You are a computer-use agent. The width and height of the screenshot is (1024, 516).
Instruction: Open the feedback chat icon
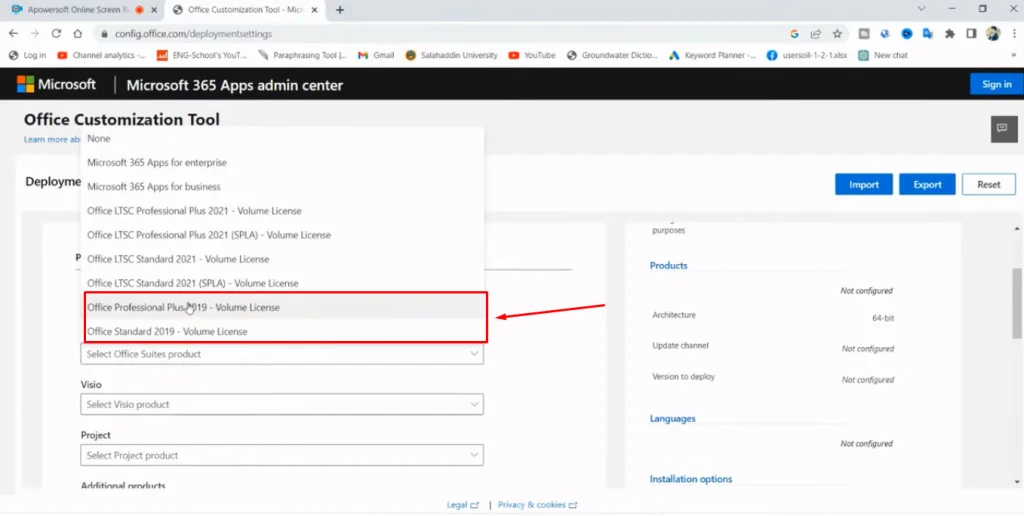1004,129
